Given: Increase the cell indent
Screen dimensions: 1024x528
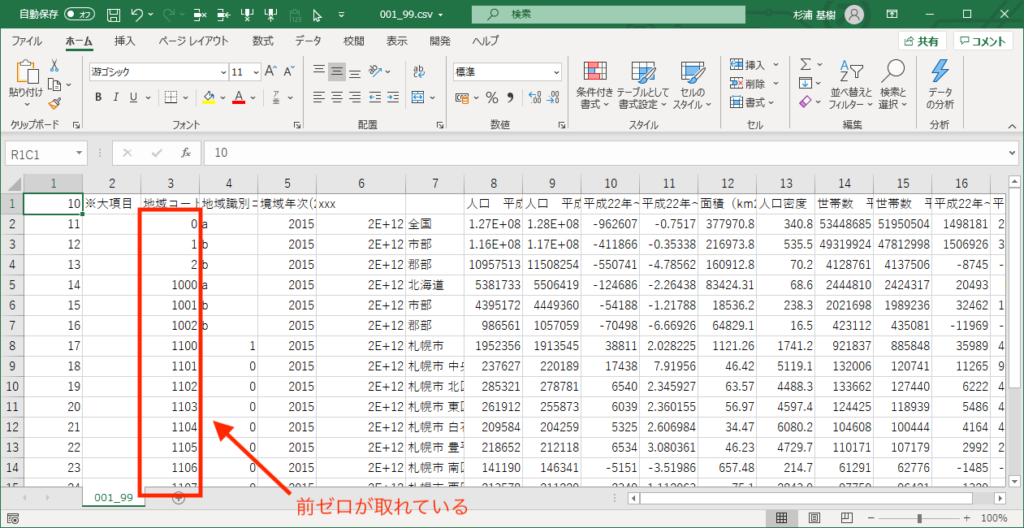Looking at the screenshot, I should tap(393, 97).
